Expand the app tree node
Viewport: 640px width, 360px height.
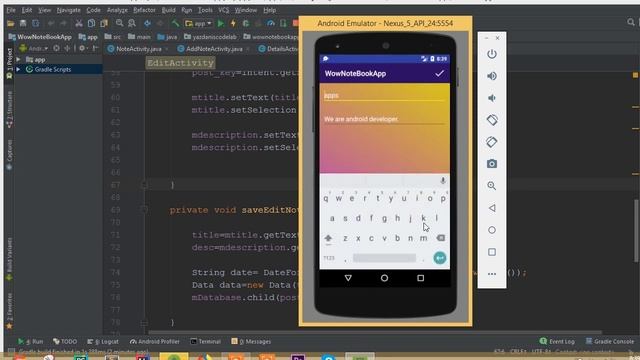(x=18, y=60)
